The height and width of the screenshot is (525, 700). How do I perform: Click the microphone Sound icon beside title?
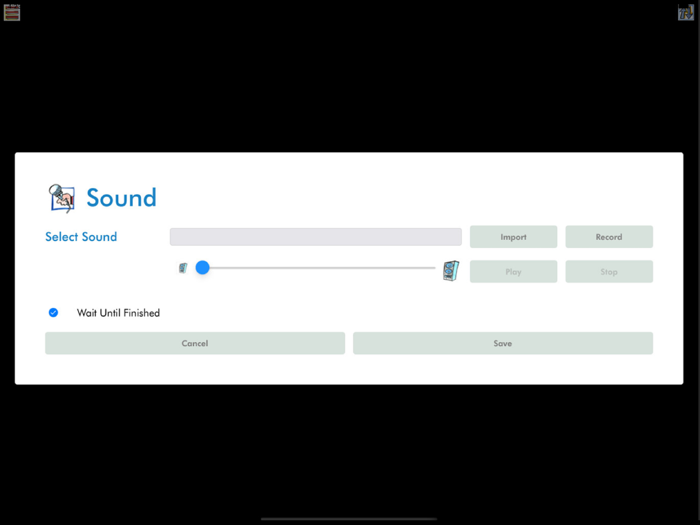[62, 198]
